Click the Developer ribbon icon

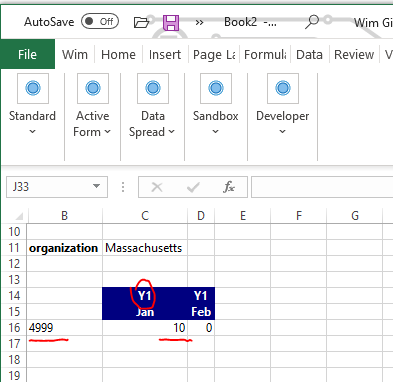tap(283, 88)
